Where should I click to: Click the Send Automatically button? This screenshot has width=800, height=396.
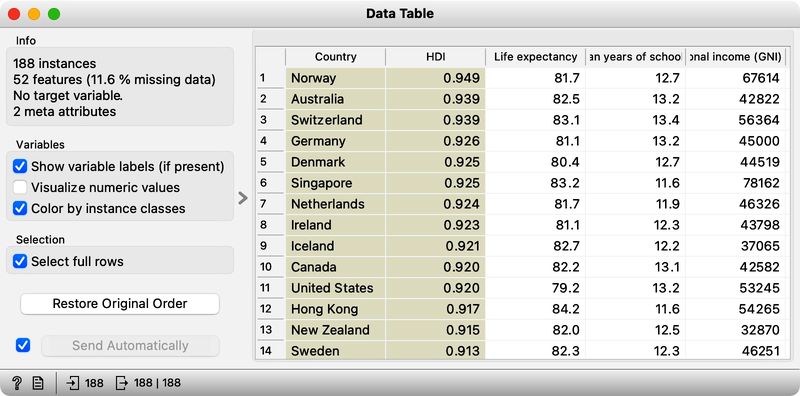coord(130,345)
